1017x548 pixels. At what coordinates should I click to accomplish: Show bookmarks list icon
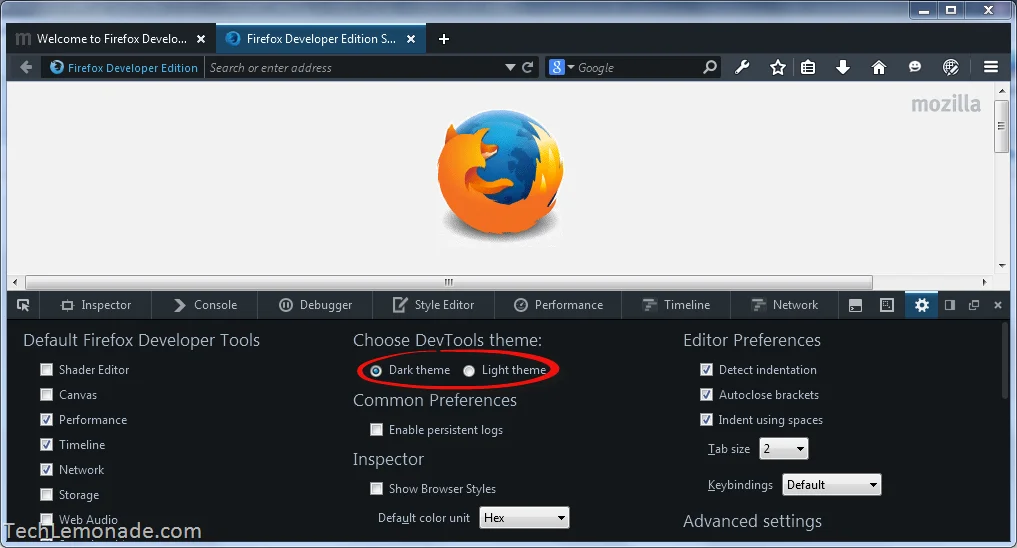(808, 67)
